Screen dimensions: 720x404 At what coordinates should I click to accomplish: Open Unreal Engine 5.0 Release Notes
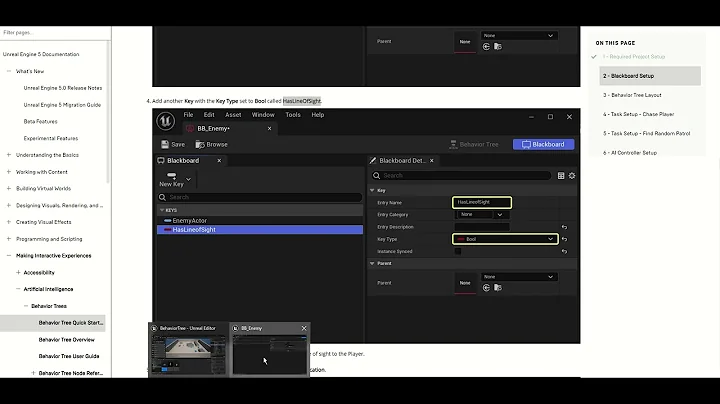(x=63, y=88)
